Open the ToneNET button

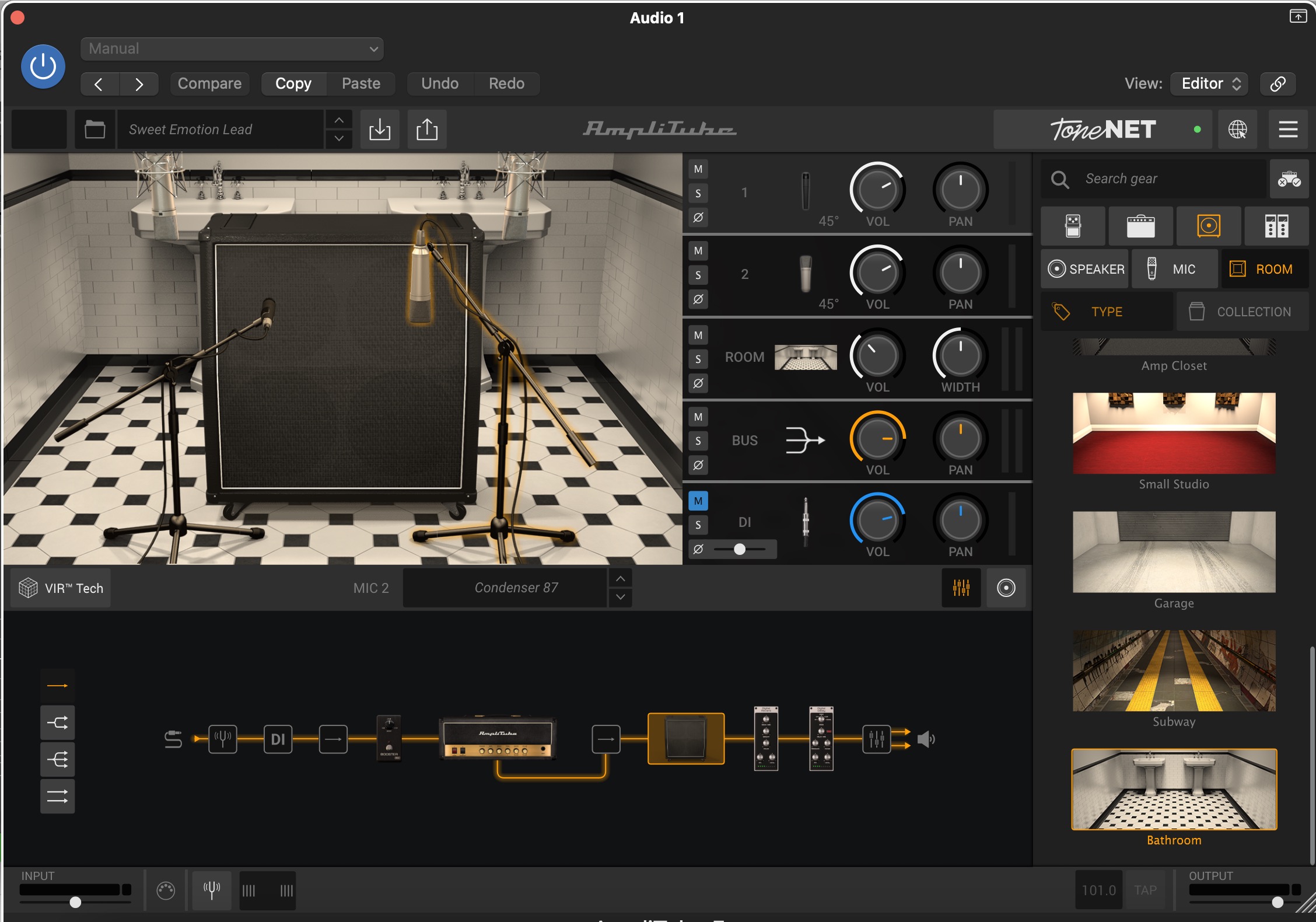[1102, 129]
